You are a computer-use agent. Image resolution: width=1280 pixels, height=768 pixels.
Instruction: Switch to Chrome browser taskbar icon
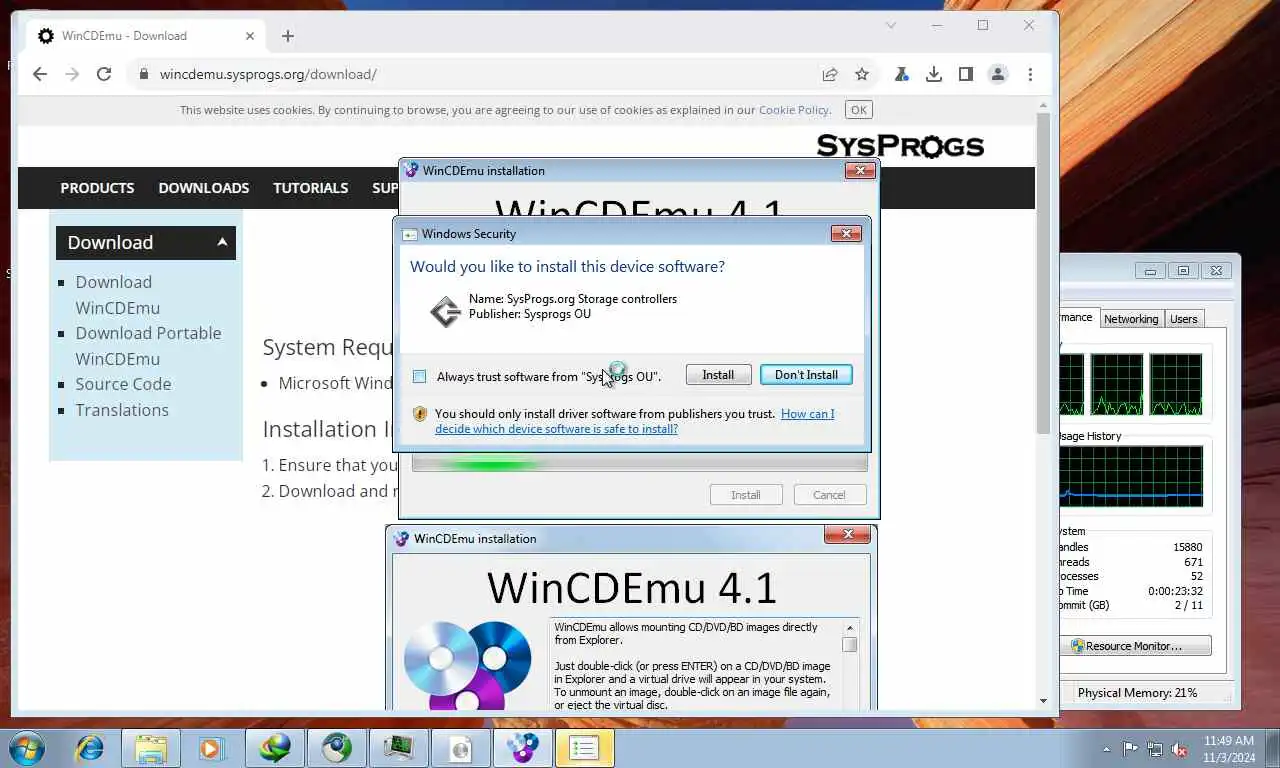click(337, 748)
